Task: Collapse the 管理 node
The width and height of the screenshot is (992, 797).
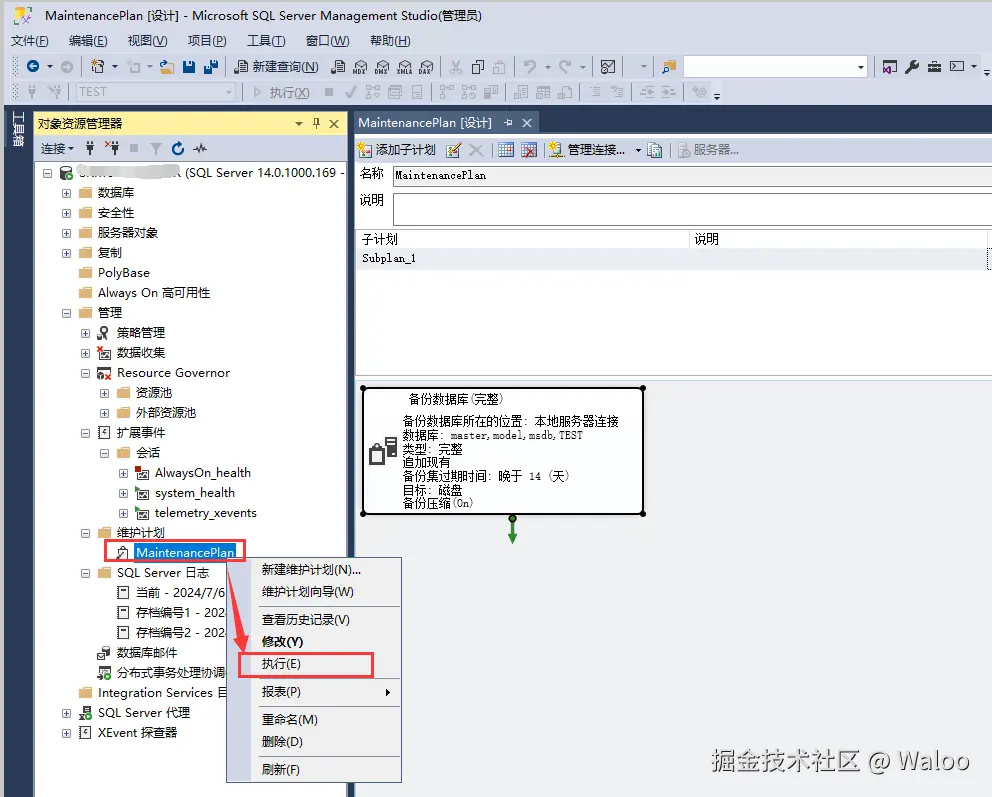Action: pos(66,313)
